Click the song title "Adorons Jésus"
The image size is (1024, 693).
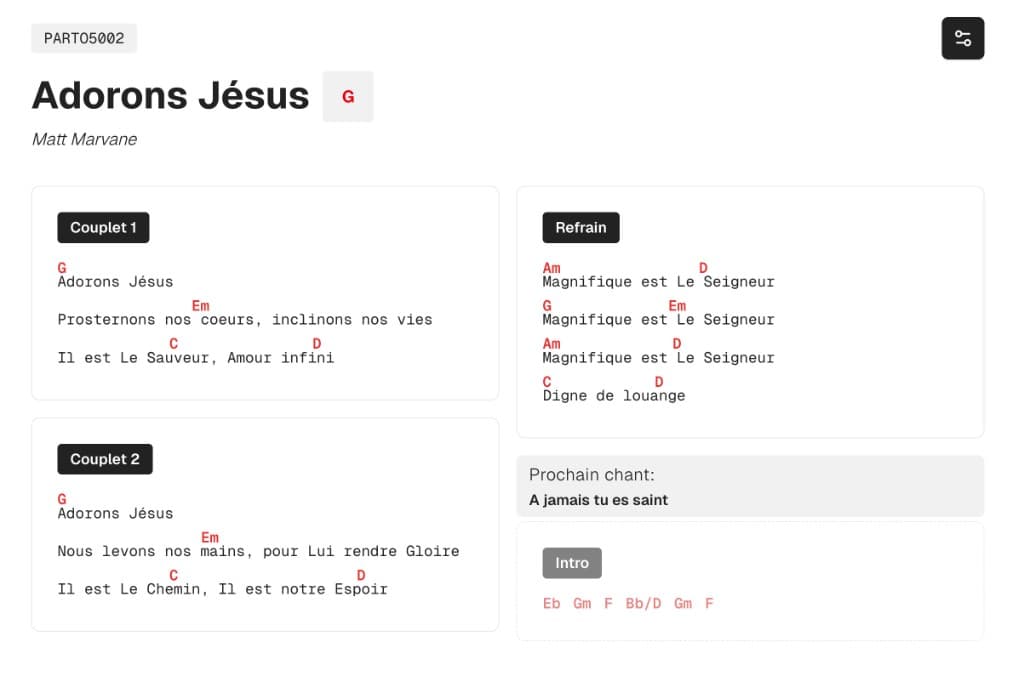pos(171,95)
